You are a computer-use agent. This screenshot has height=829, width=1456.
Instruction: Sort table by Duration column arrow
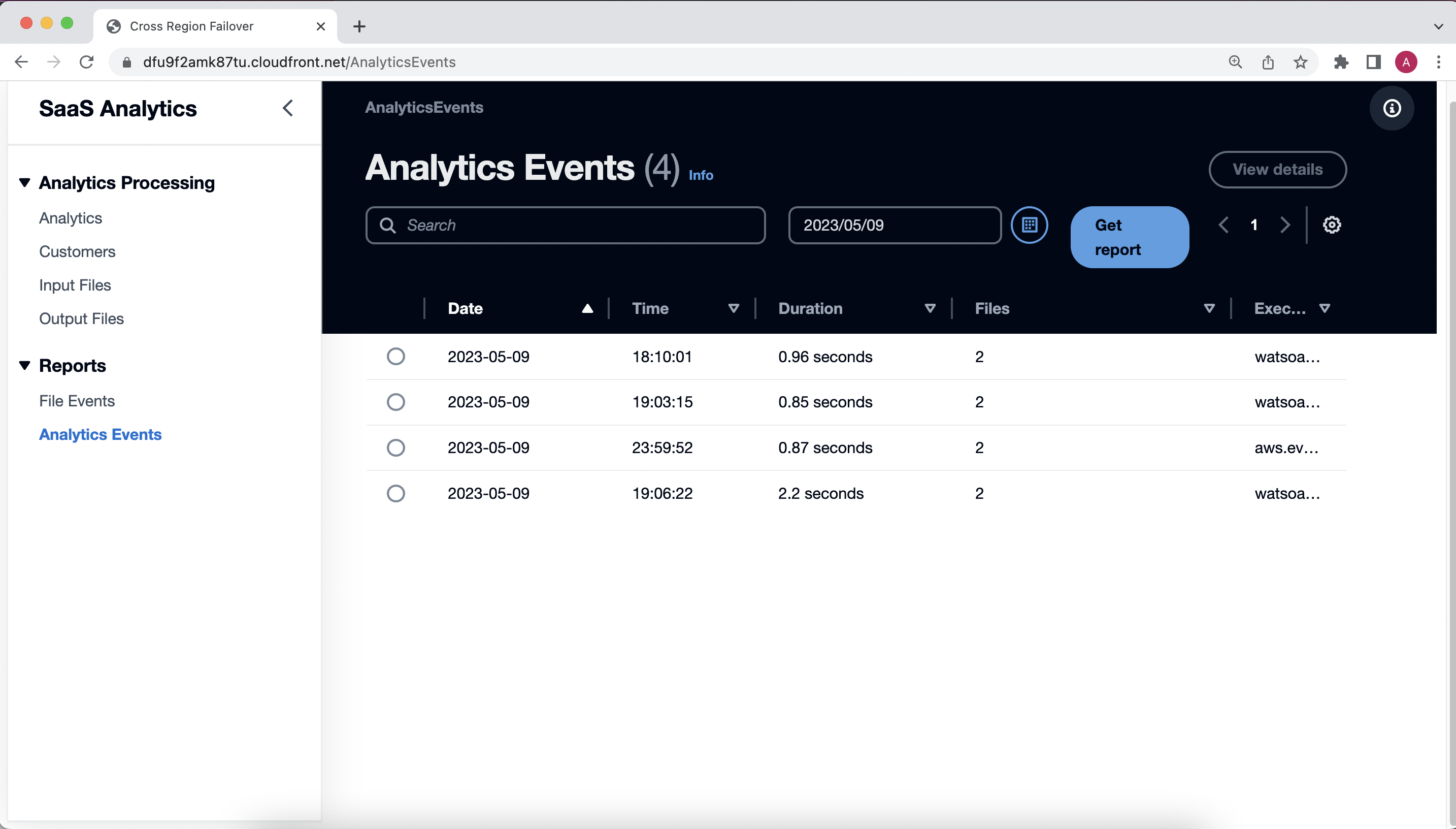930,309
